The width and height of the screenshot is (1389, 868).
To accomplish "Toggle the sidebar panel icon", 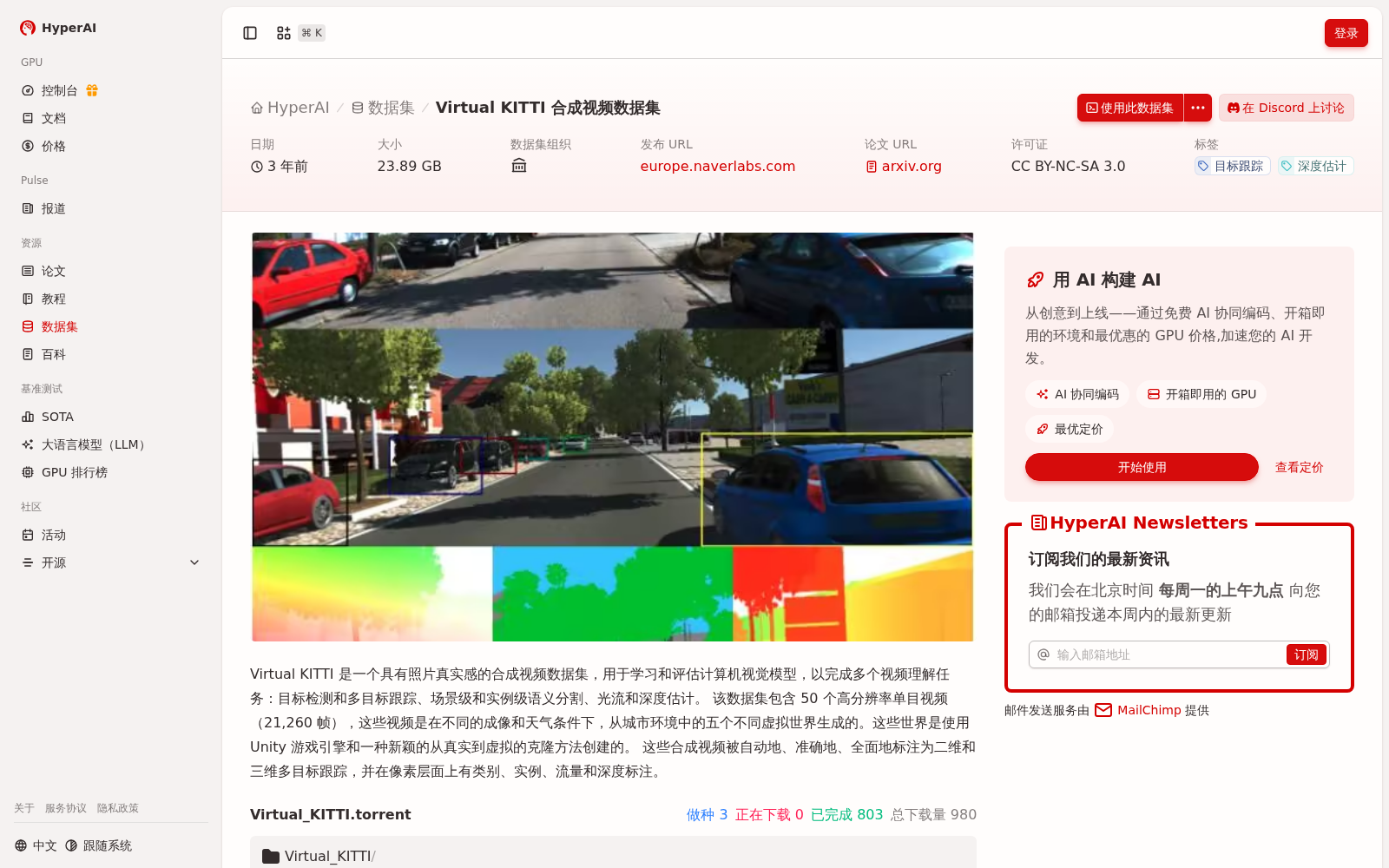I will click(250, 33).
